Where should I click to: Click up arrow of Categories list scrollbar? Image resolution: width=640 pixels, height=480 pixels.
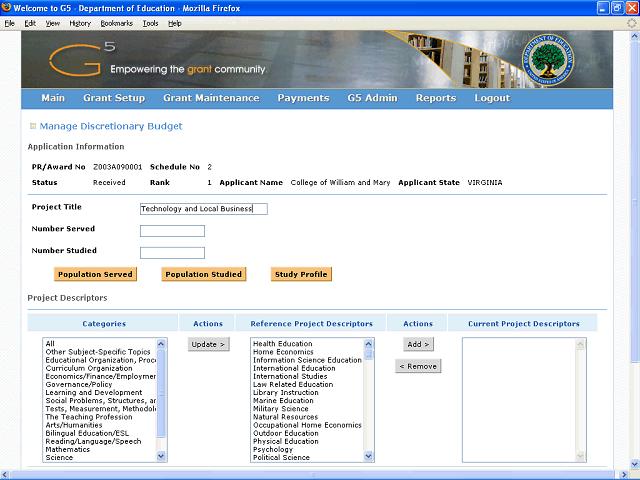coord(161,344)
